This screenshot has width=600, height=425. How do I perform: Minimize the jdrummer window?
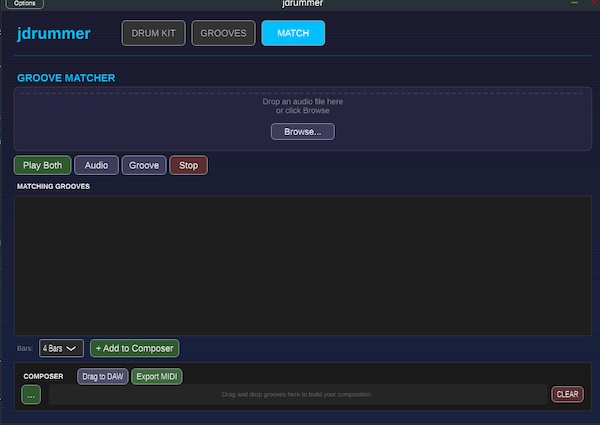(574, 3)
